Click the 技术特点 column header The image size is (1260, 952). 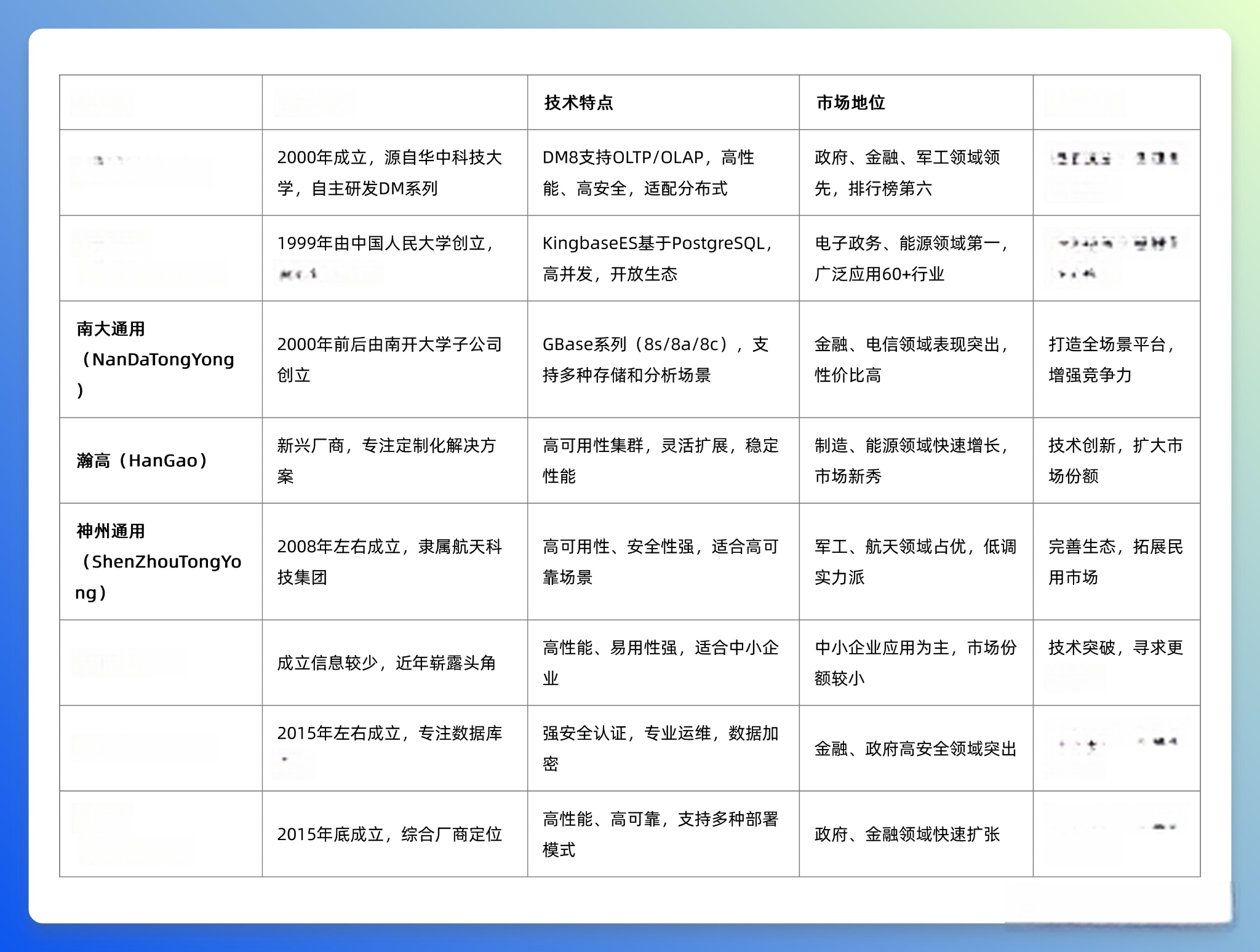pyautogui.click(x=663, y=102)
